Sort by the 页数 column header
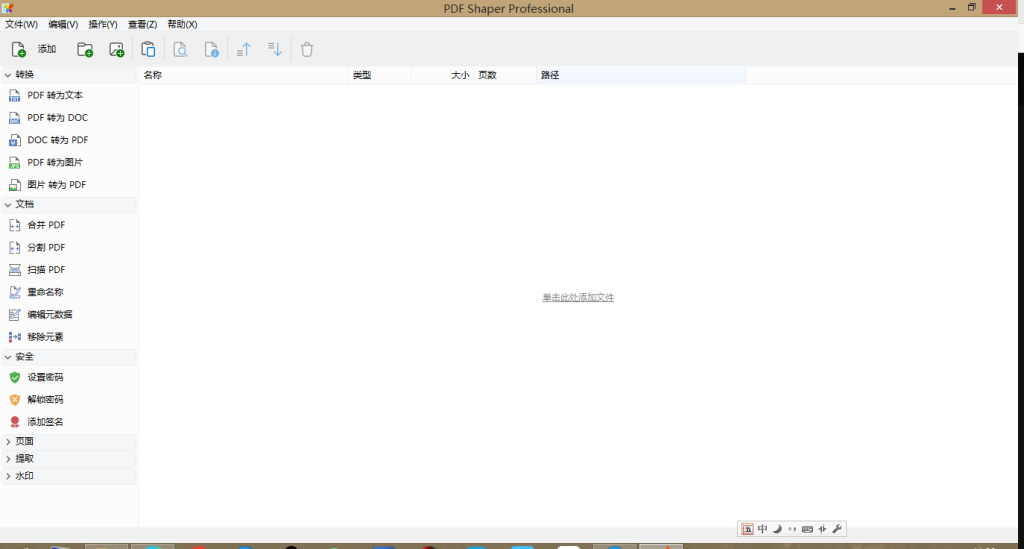1024x549 pixels. pos(505,75)
